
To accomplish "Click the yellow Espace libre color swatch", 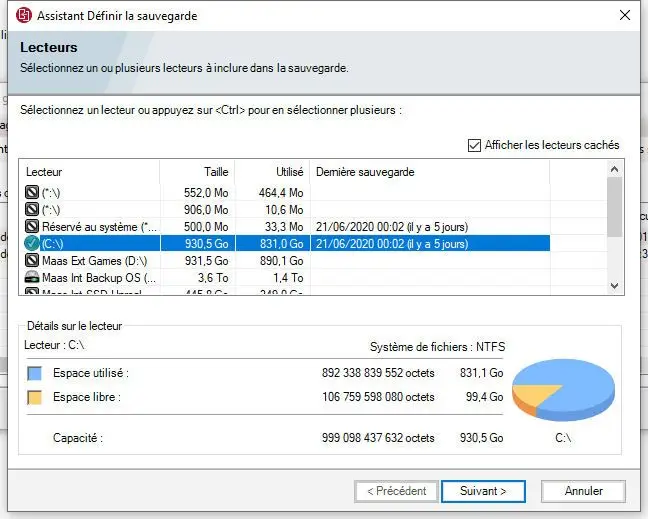I will pyautogui.click(x=34, y=397).
